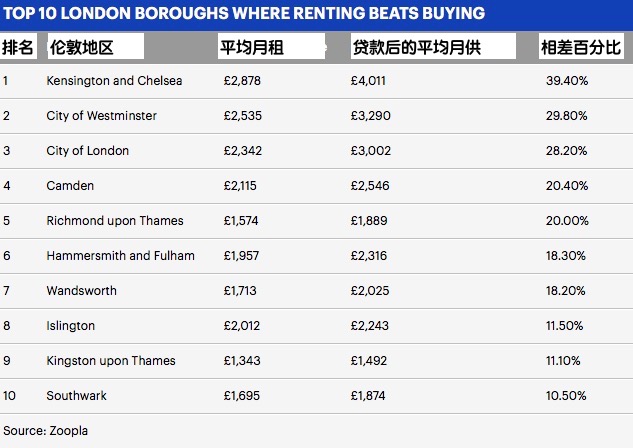This screenshot has width=633, height=448.
Task: Click the City of London borough cell
Action: click(87, 151)
